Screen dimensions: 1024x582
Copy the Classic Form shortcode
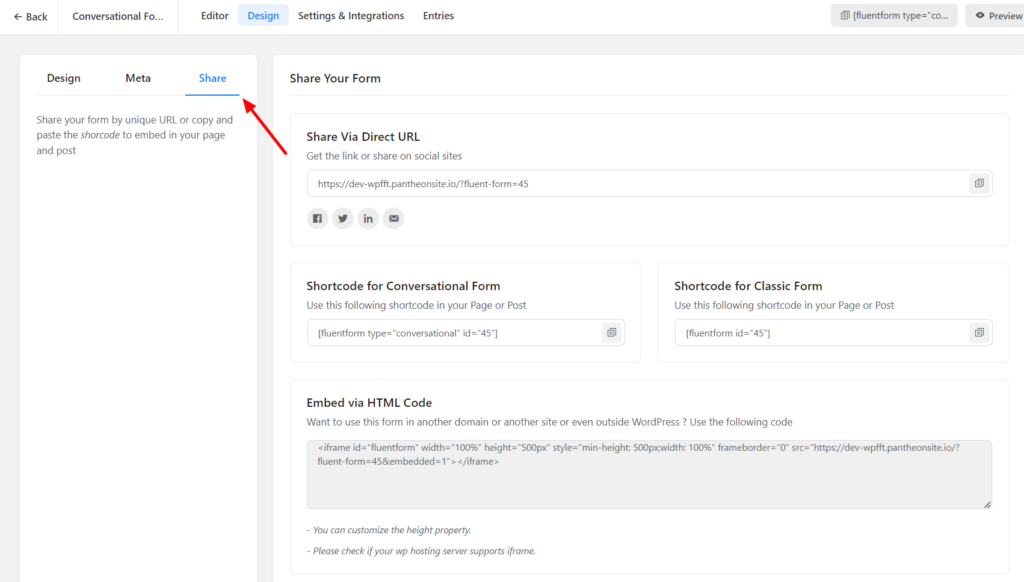click(979, 332)
